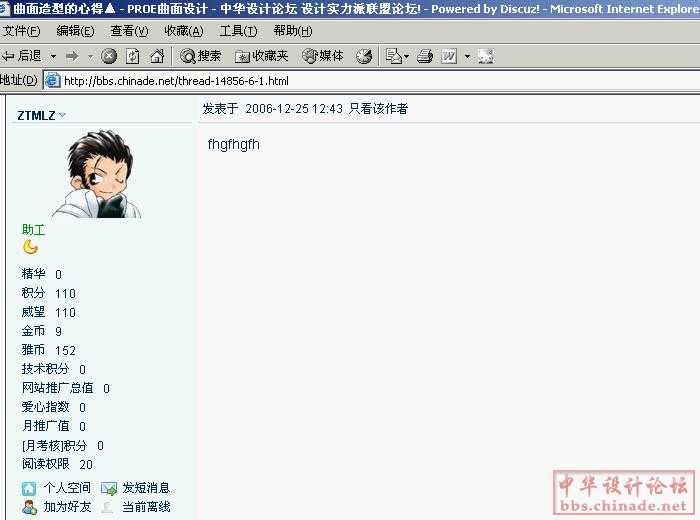Click the Stop loading icon in toolbar

point(109,56)
